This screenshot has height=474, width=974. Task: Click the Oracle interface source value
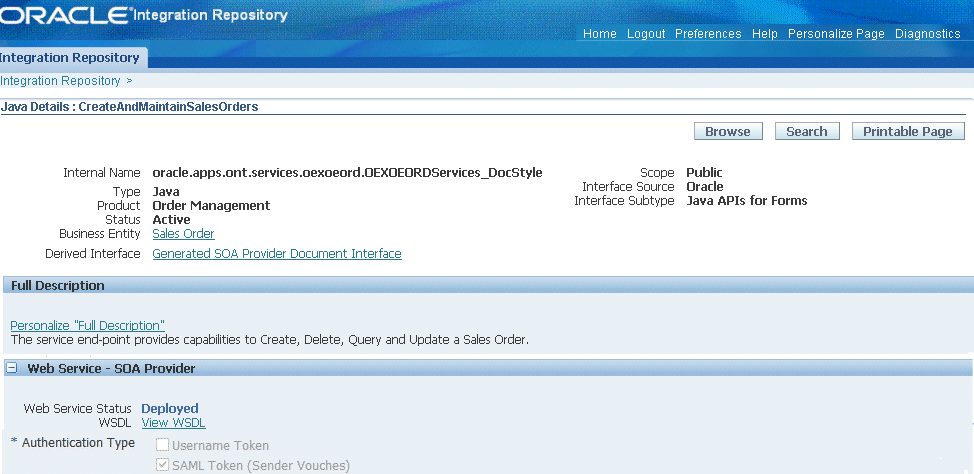click(705, 186)
